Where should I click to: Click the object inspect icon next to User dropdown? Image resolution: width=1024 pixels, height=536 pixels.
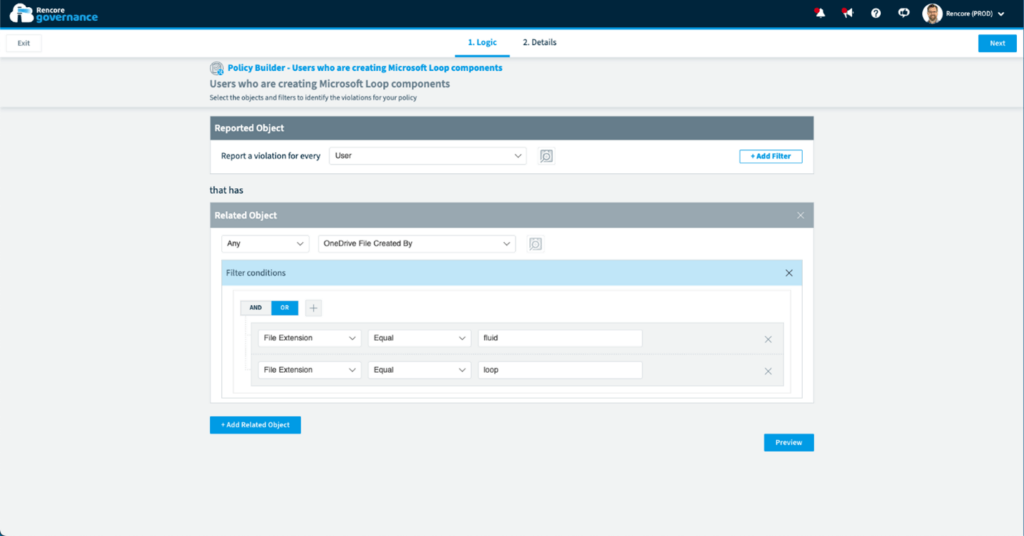point(546,156)
